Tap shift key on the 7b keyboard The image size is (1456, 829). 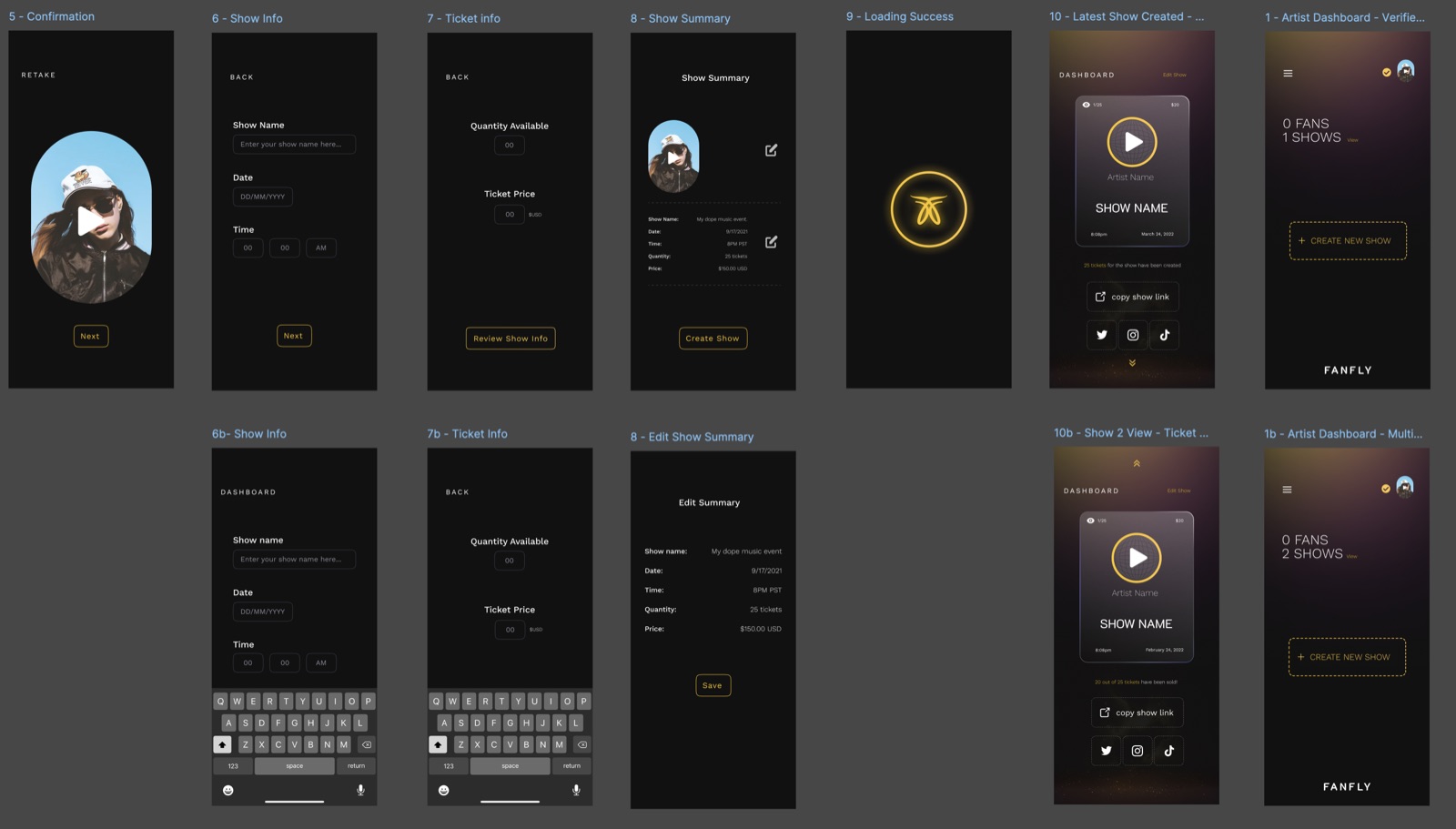click(438, 744)
